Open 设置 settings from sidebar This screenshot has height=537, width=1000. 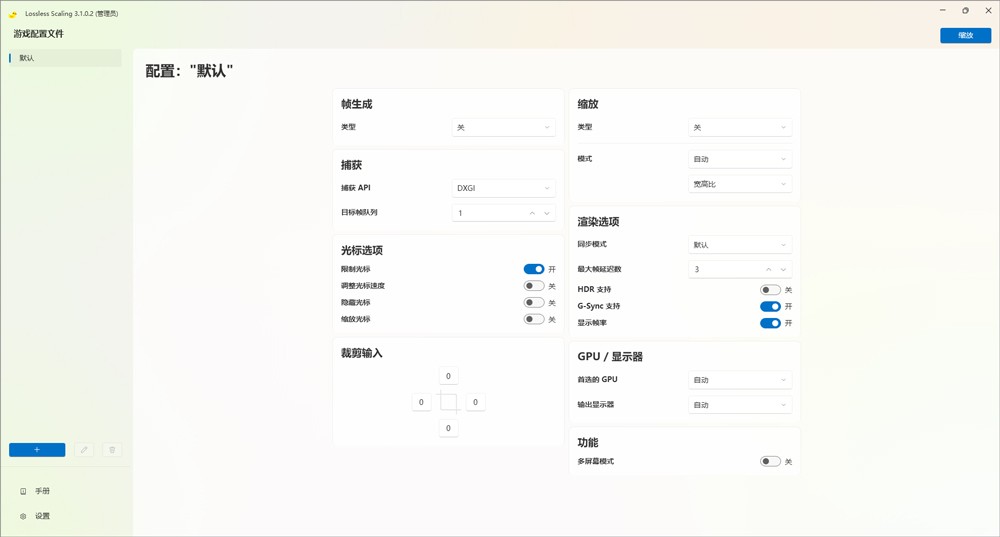pos(42,516)
